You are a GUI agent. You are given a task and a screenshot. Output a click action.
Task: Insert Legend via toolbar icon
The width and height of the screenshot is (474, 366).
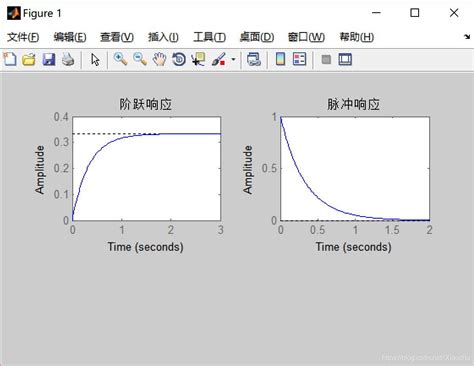point(299,60)
